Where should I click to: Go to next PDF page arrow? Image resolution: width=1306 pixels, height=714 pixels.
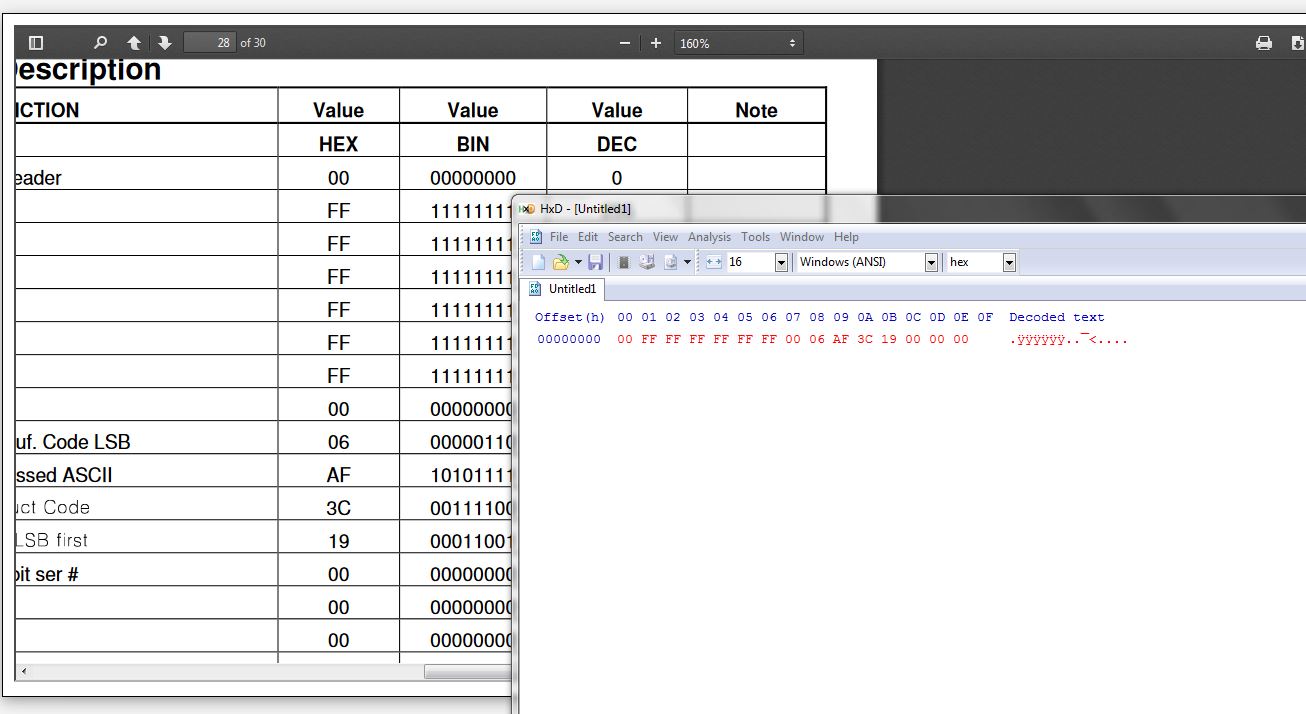pos(165,43)
